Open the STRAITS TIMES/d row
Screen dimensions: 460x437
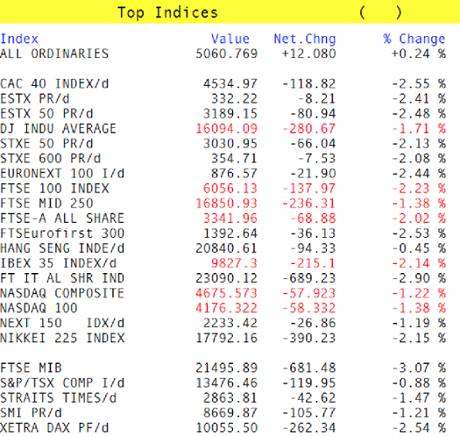coord(223,398)
